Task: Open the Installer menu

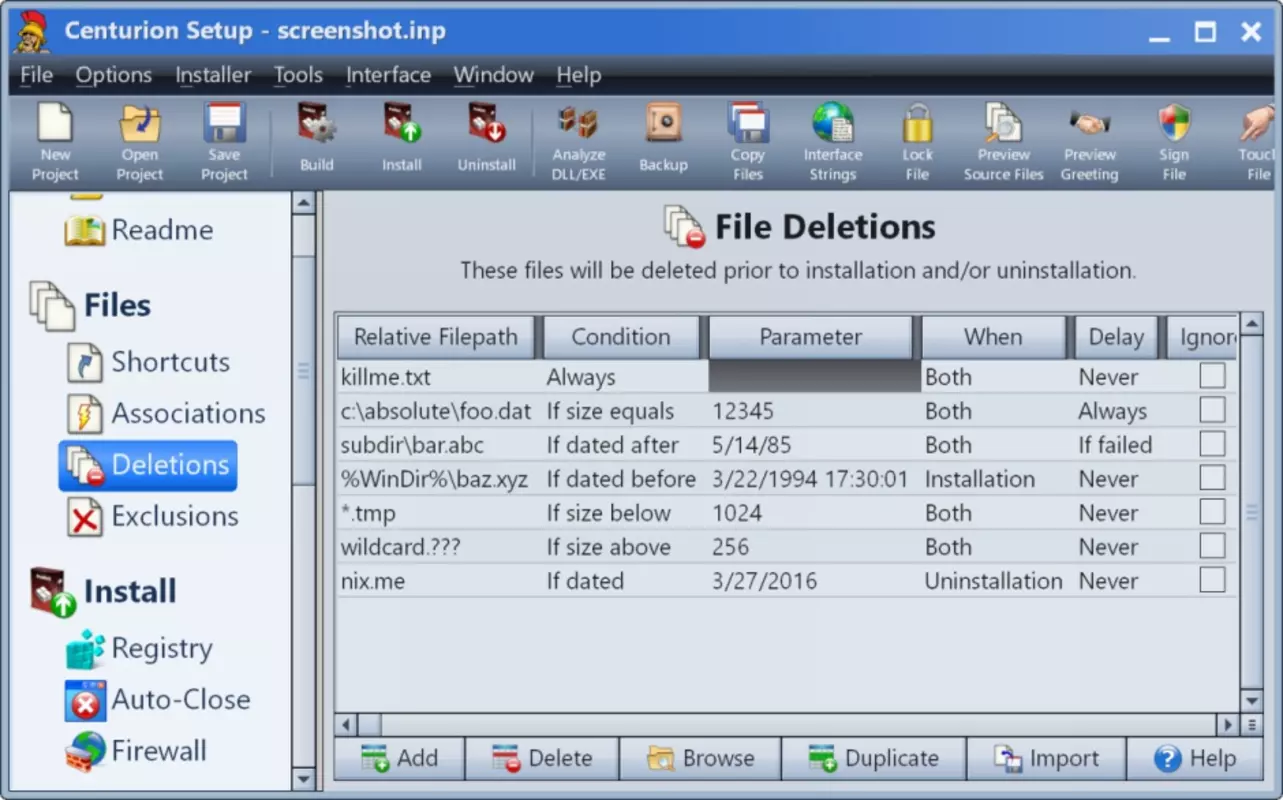Action: pos(213,75)
